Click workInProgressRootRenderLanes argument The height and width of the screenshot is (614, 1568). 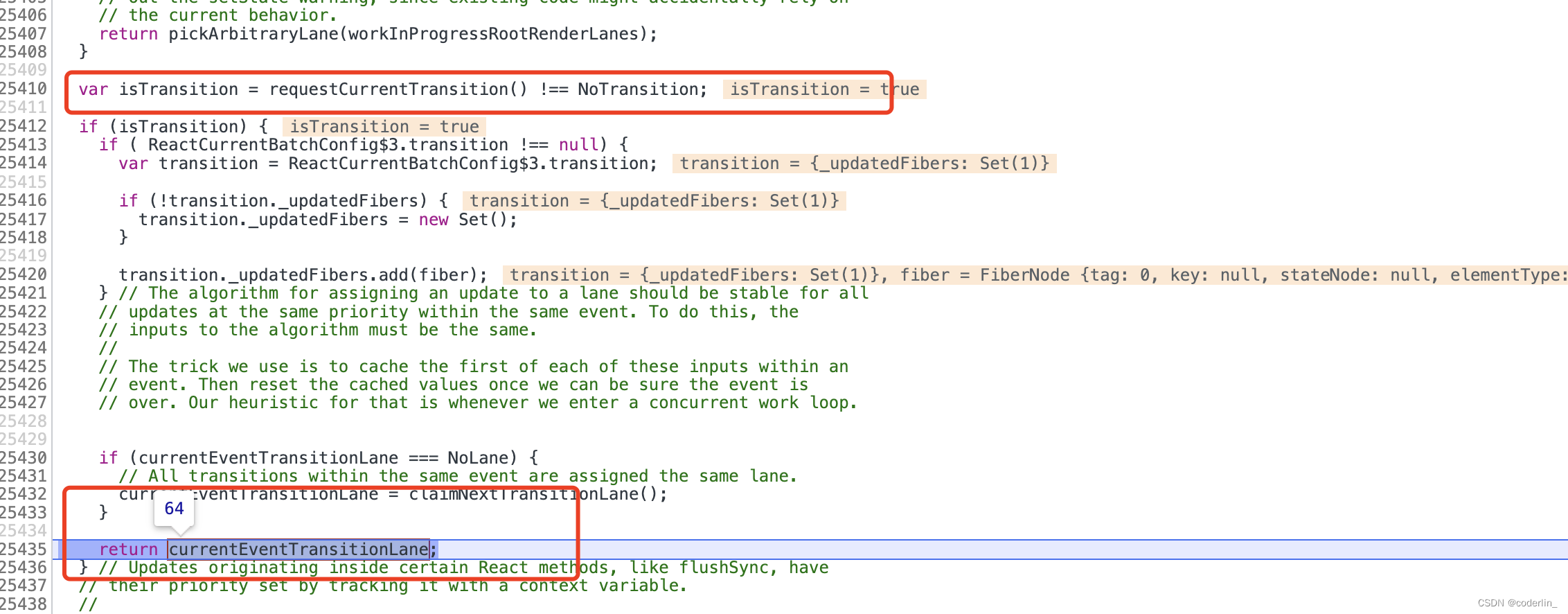pyautogui.click(x=493, y=33)
